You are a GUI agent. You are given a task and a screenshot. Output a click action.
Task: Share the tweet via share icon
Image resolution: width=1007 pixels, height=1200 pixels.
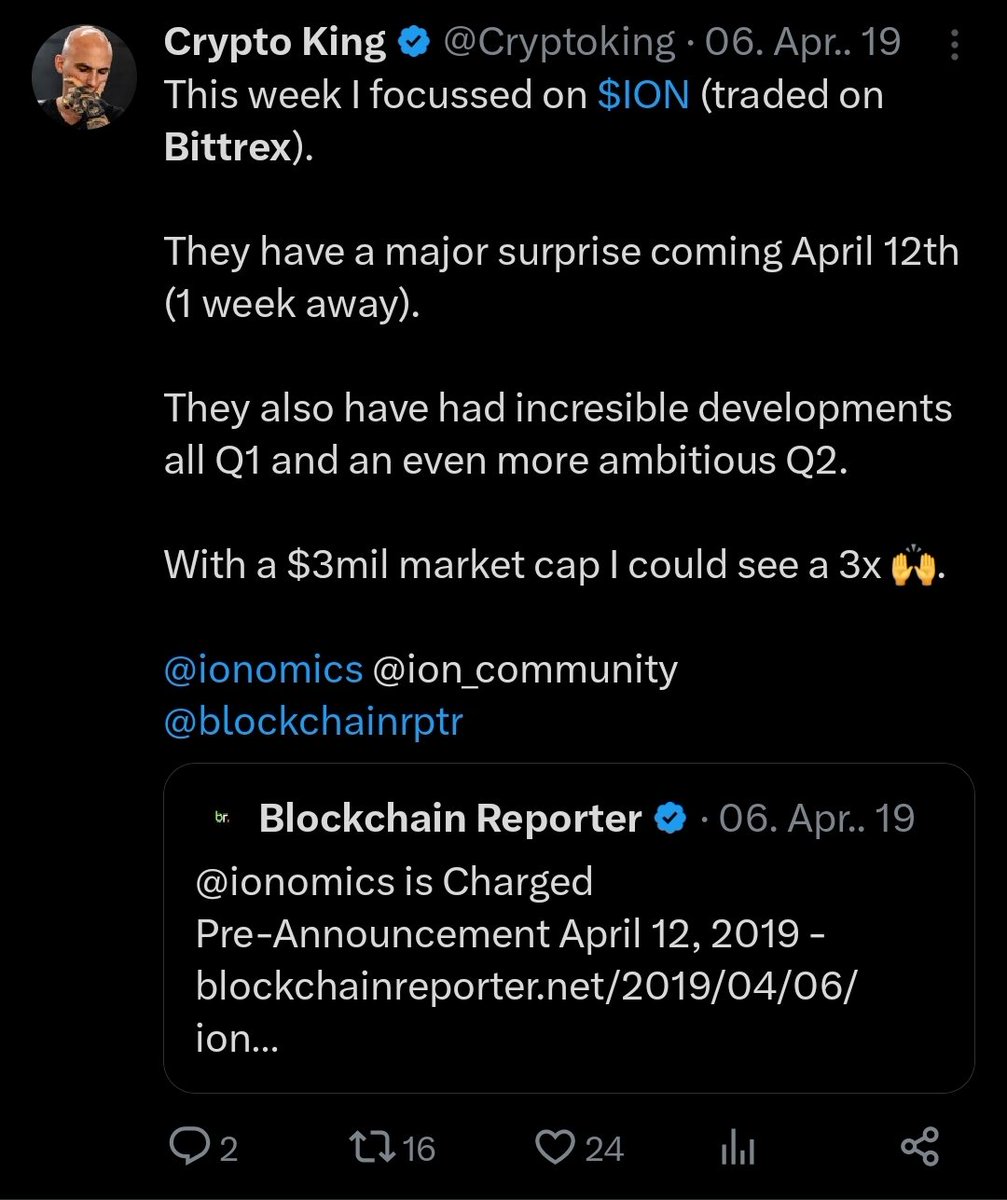pyautogui.click(x=919, y=1147)
